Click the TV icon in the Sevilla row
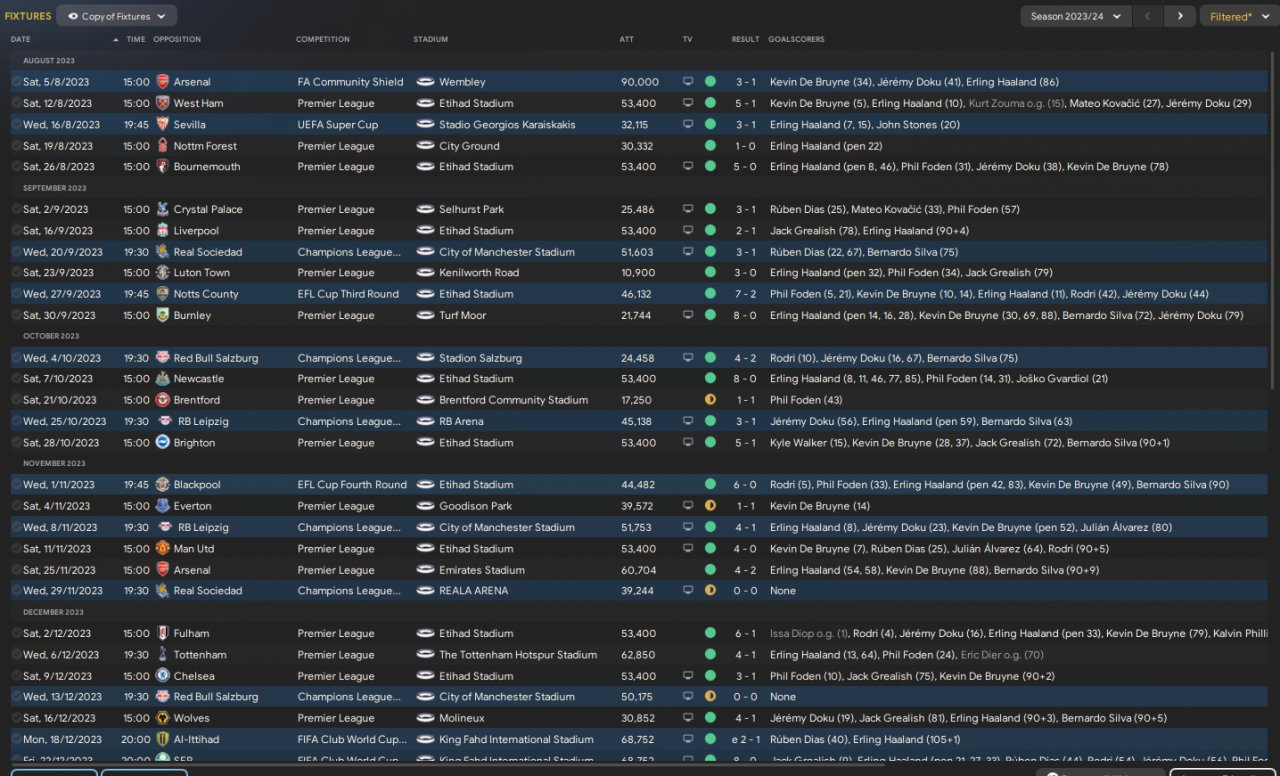 688,124
